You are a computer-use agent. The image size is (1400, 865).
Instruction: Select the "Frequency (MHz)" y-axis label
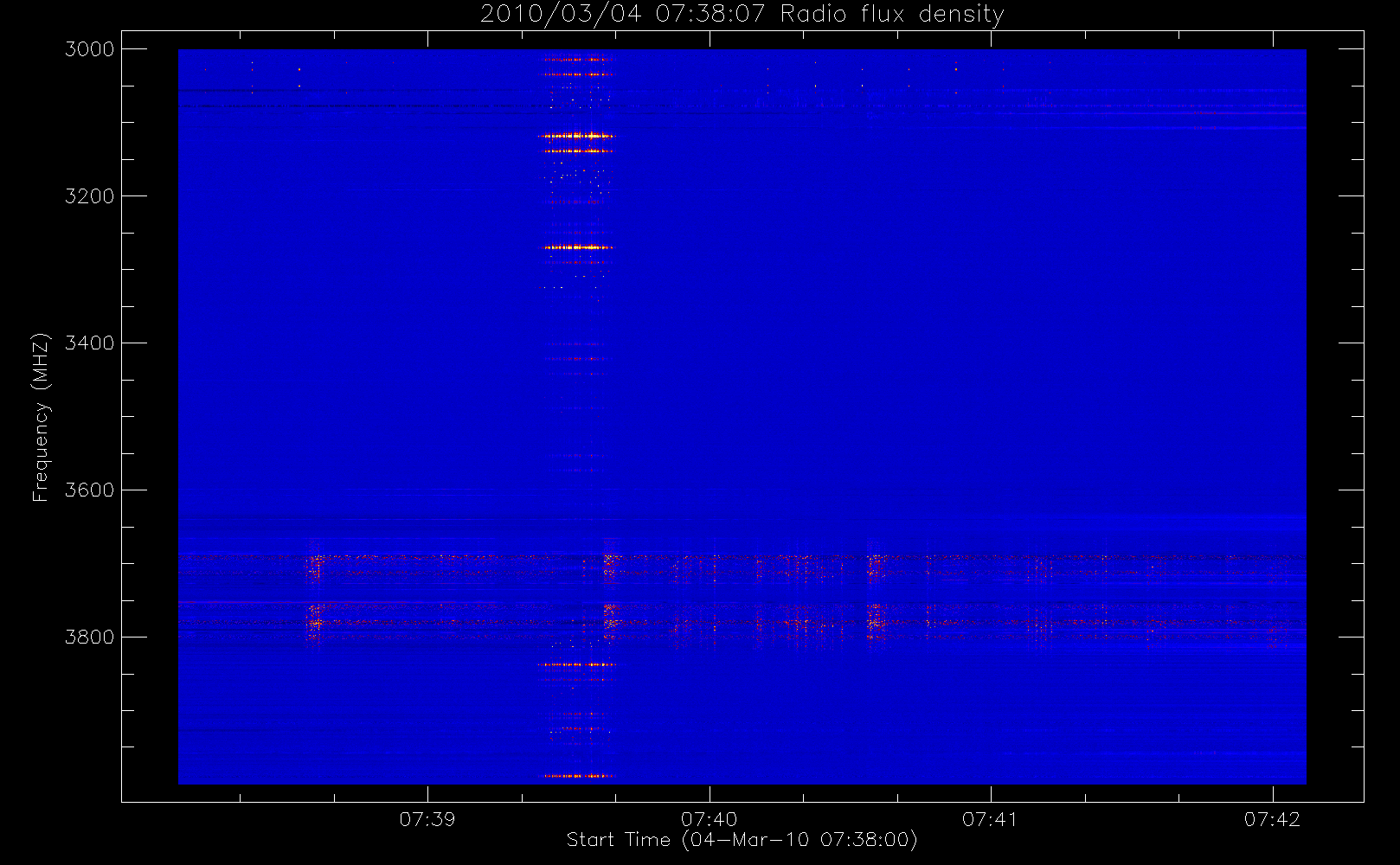pos(40,417)
